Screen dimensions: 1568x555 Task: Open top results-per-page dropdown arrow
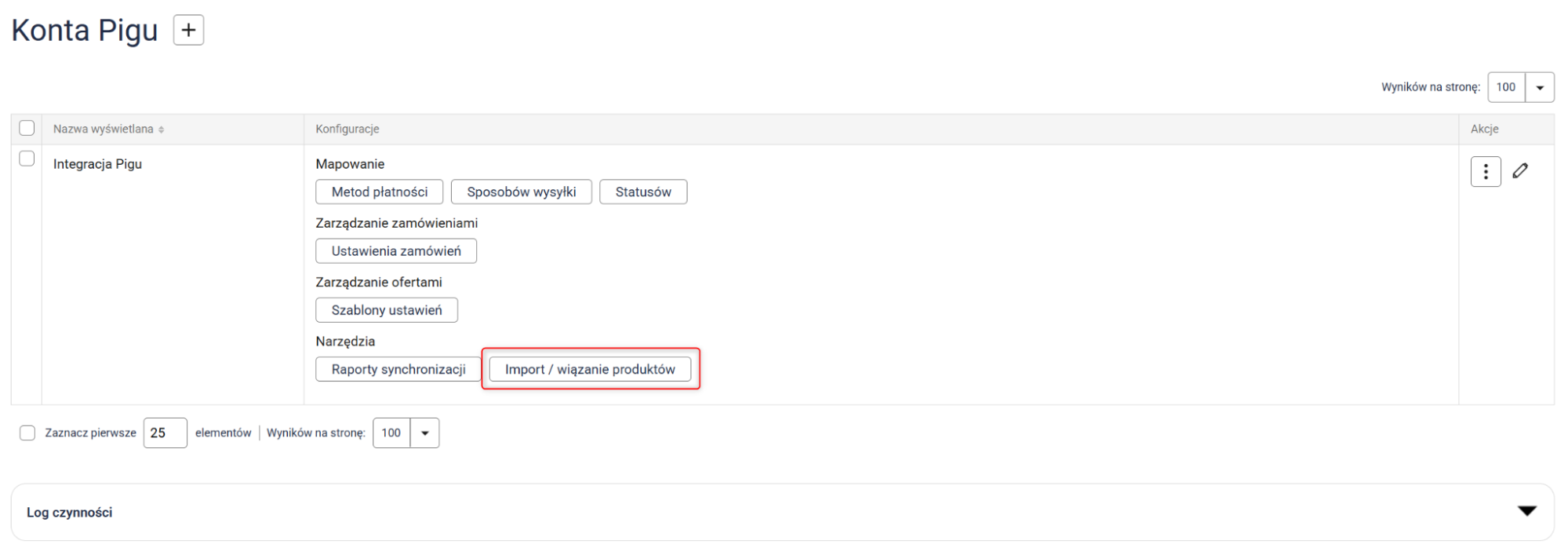coord(1539,87)
